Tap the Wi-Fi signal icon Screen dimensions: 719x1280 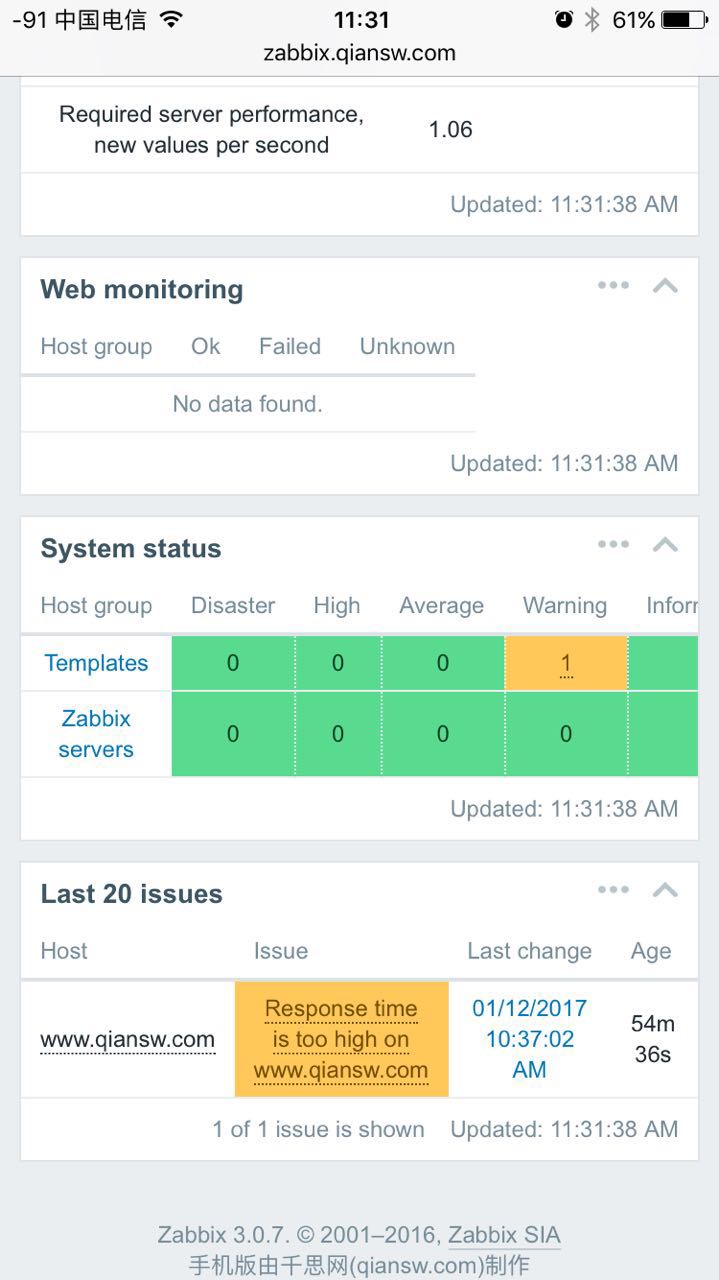(172, 19)
